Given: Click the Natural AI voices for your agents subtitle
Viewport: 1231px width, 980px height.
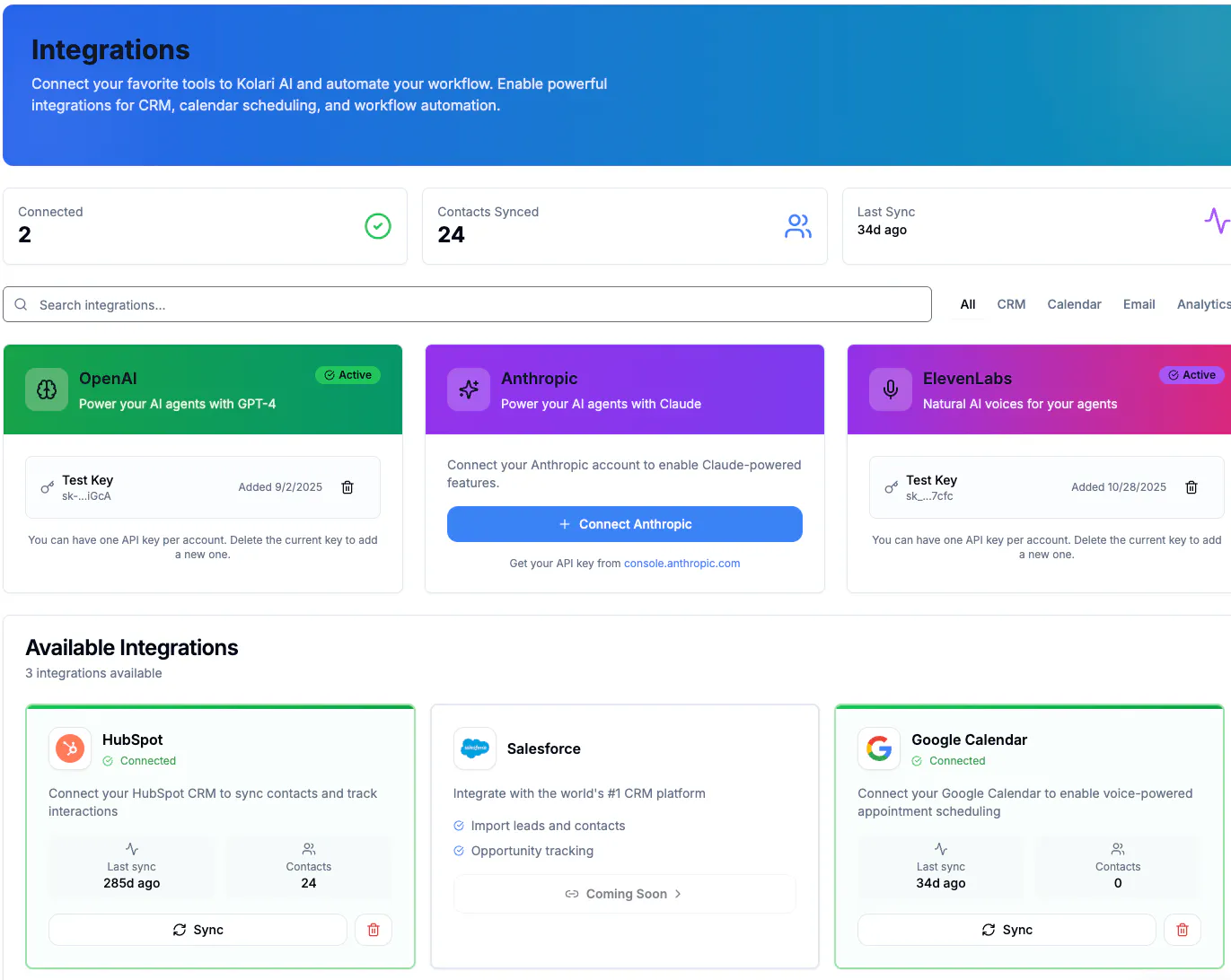Looking at the screenshot, I should (1020, 404).
